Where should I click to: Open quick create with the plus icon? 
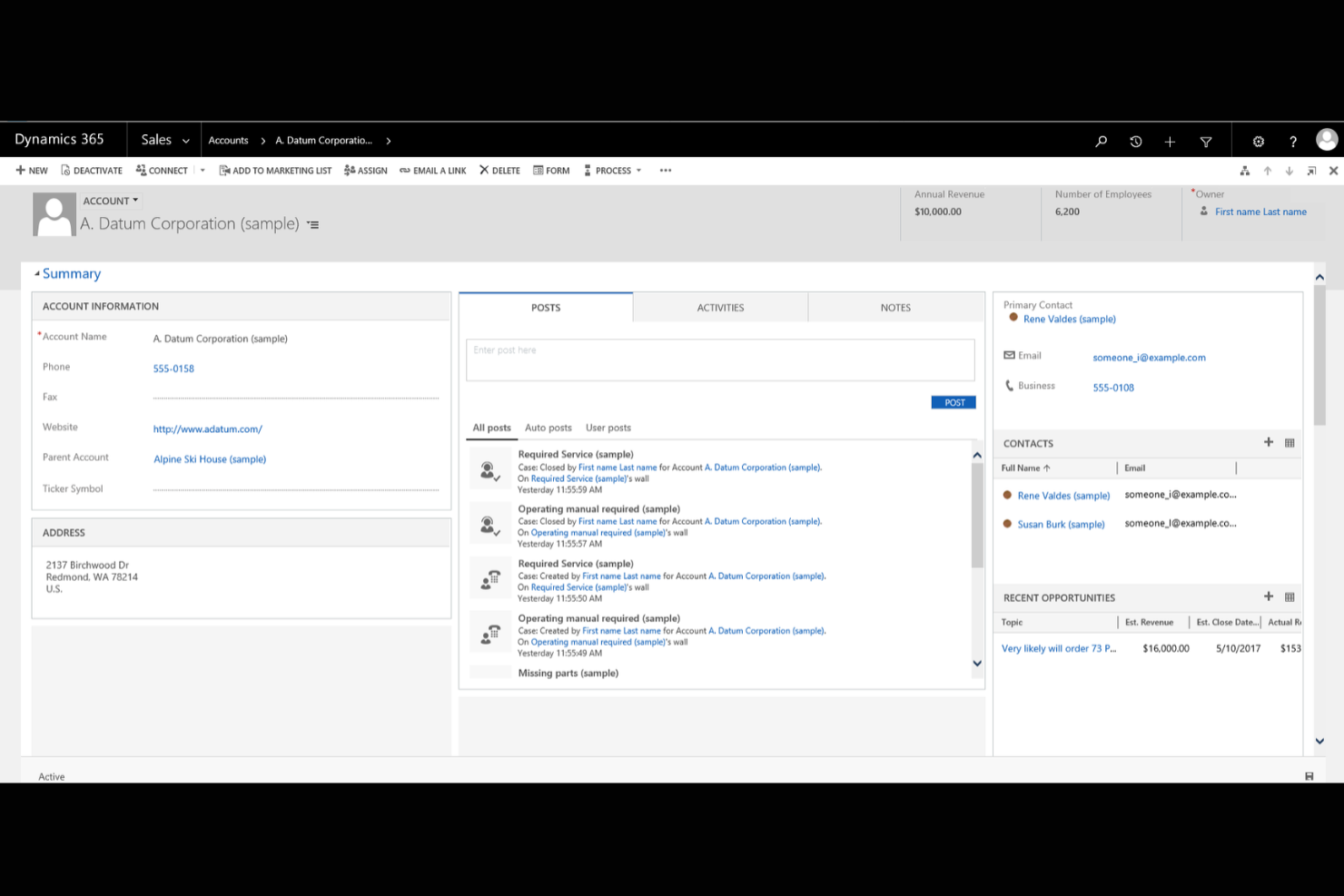[1170, 141]
